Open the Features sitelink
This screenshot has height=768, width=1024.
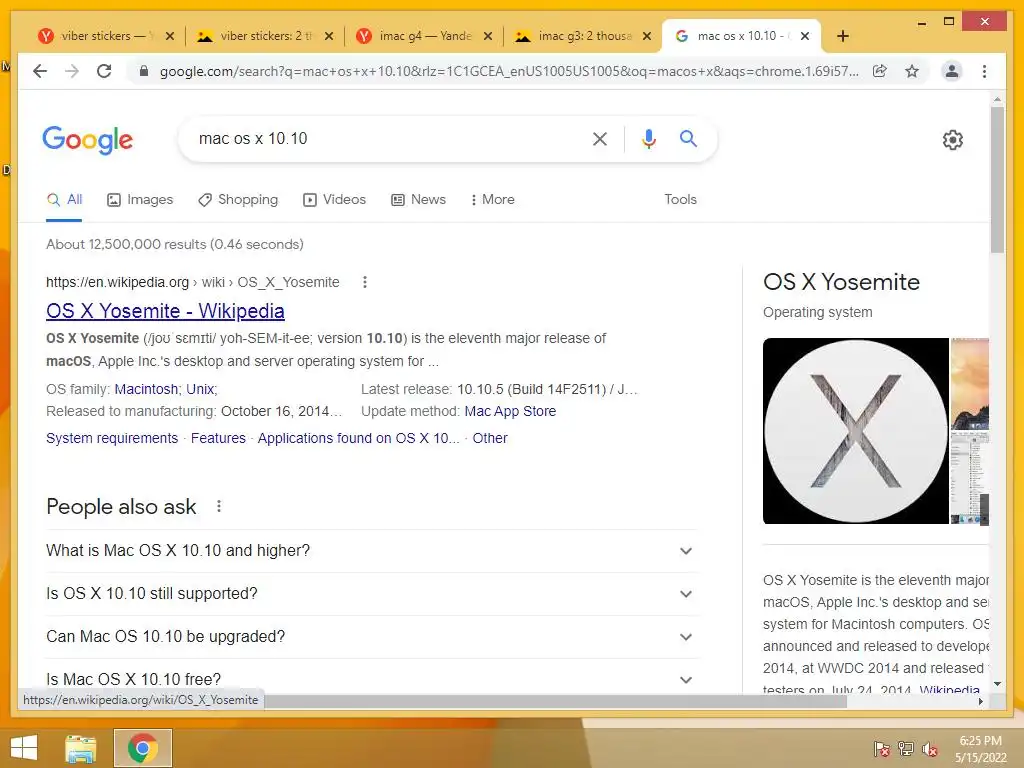(218, 438)
